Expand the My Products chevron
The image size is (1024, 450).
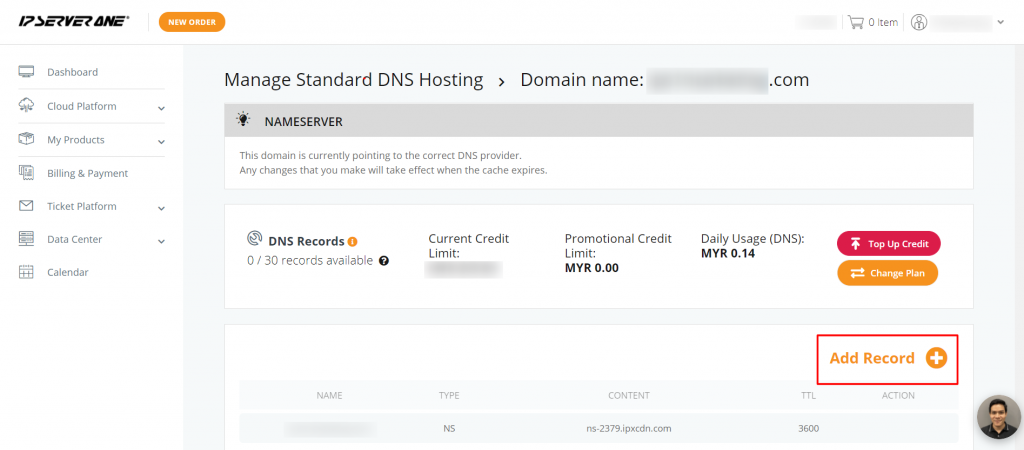tap(161, 141)
